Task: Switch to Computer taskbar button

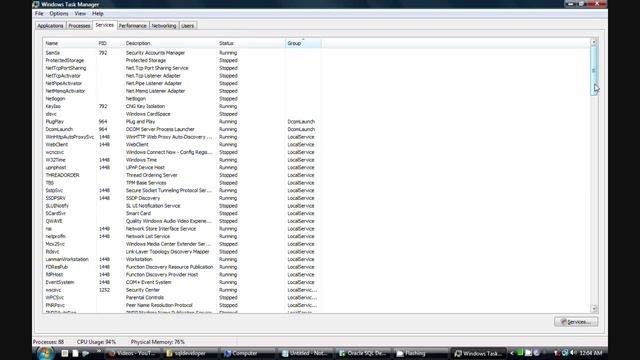Action: pyautogui.click(x=248, y=353)
